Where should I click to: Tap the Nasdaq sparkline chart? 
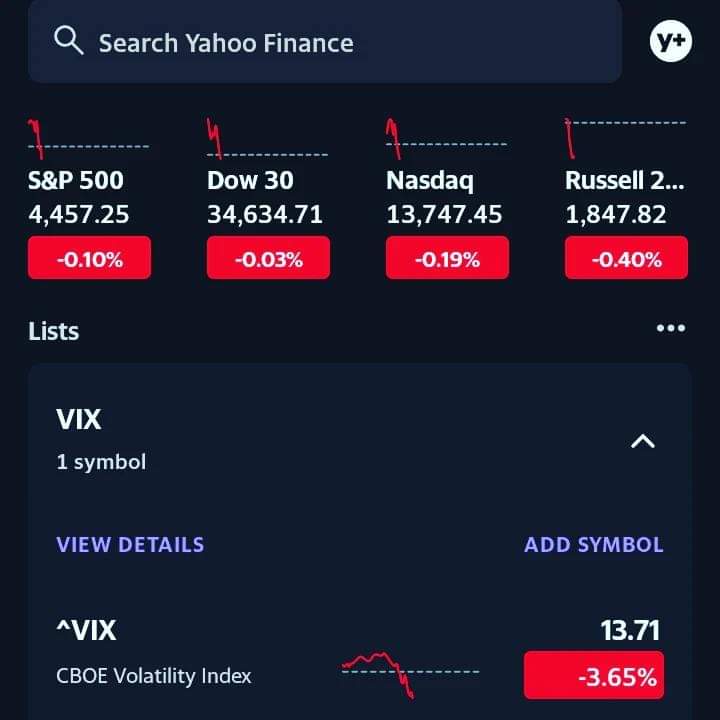[x=446, y=139]
